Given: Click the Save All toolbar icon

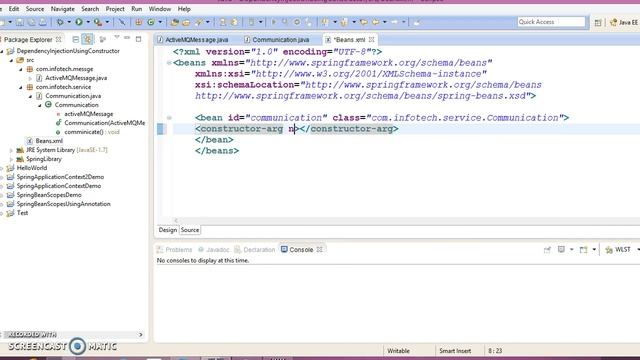Looking at the screenshot, I should point(31,22).
